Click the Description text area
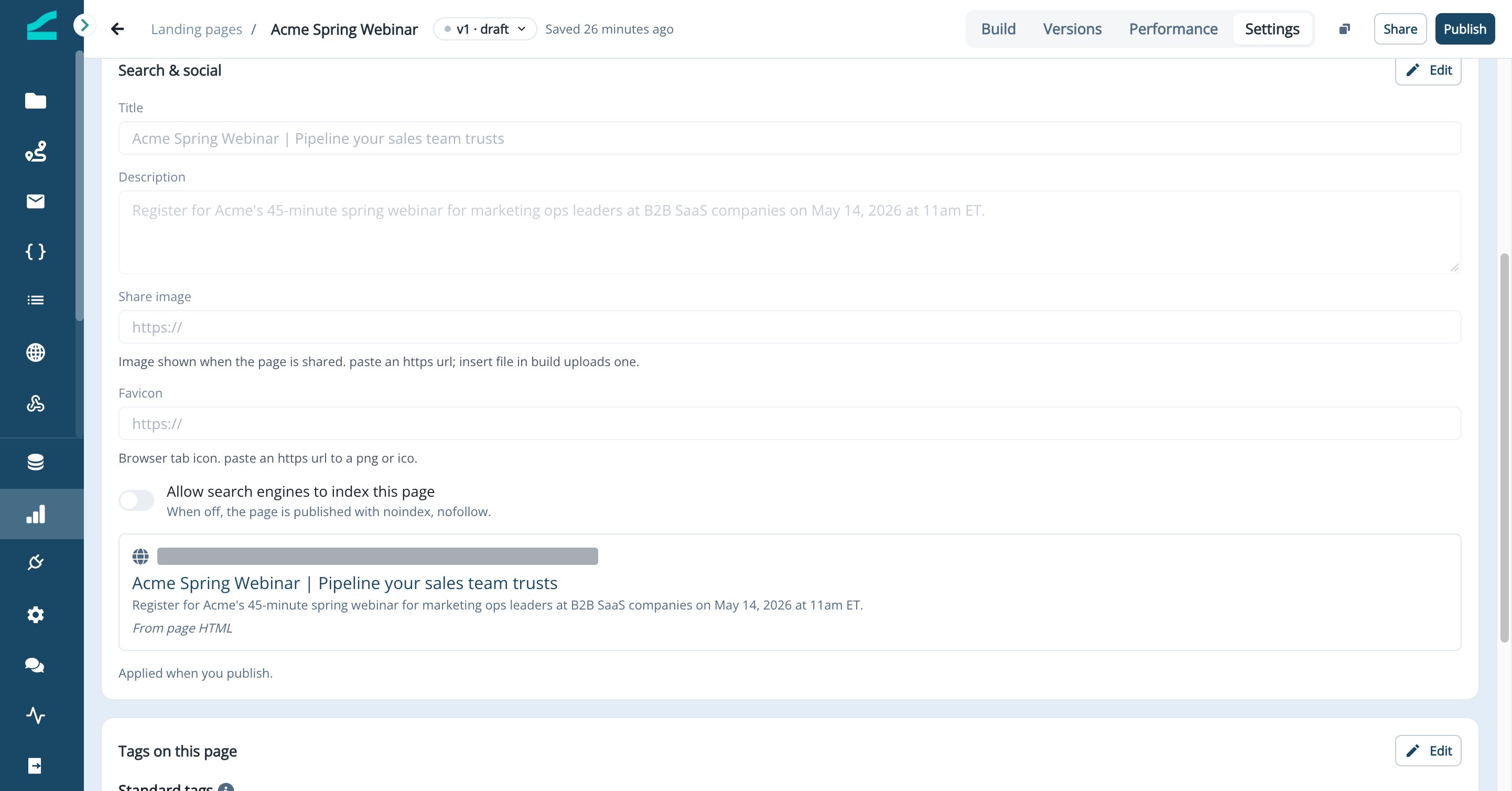1512x791 pixels. (x=790, y=232)
